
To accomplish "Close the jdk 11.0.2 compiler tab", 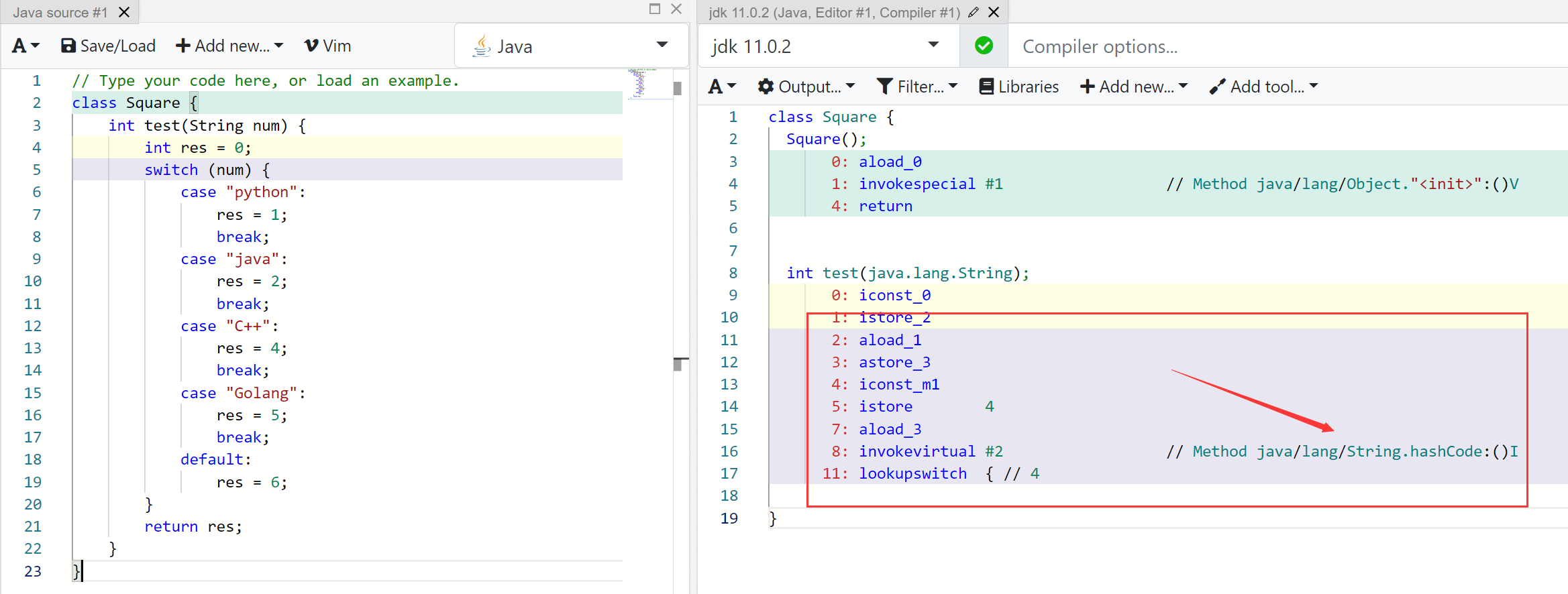I will (x=994, y=12).
